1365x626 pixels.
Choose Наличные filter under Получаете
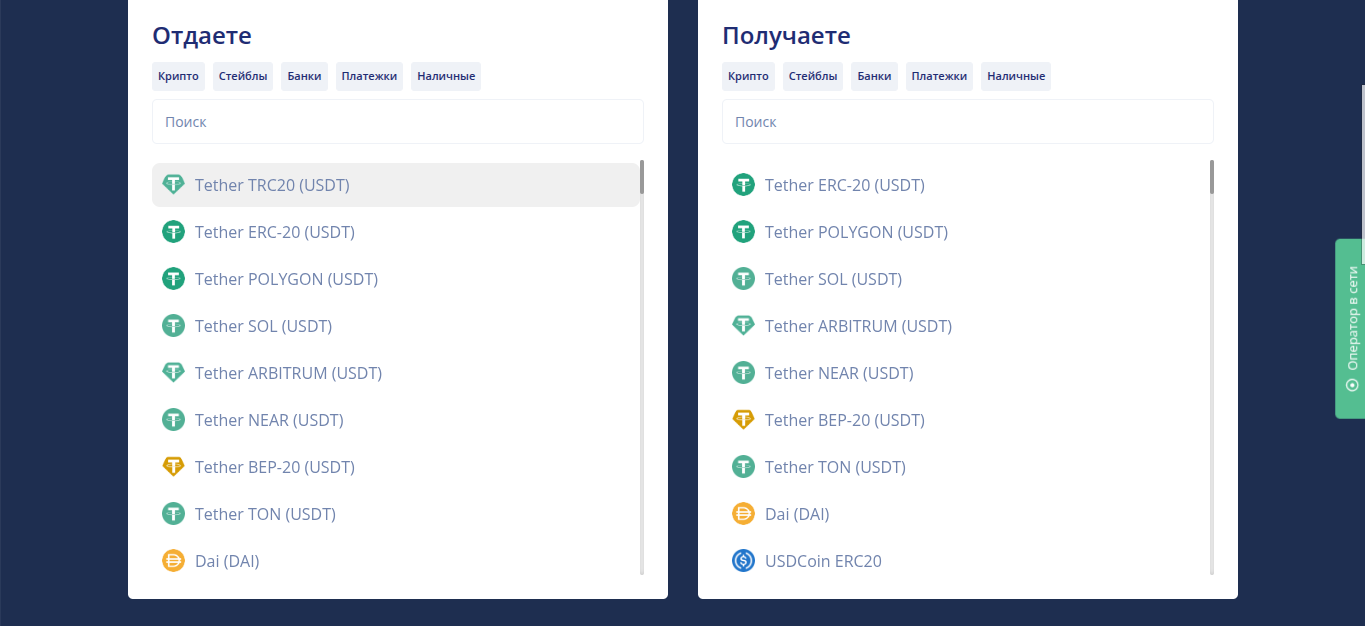coord(1015,76)
